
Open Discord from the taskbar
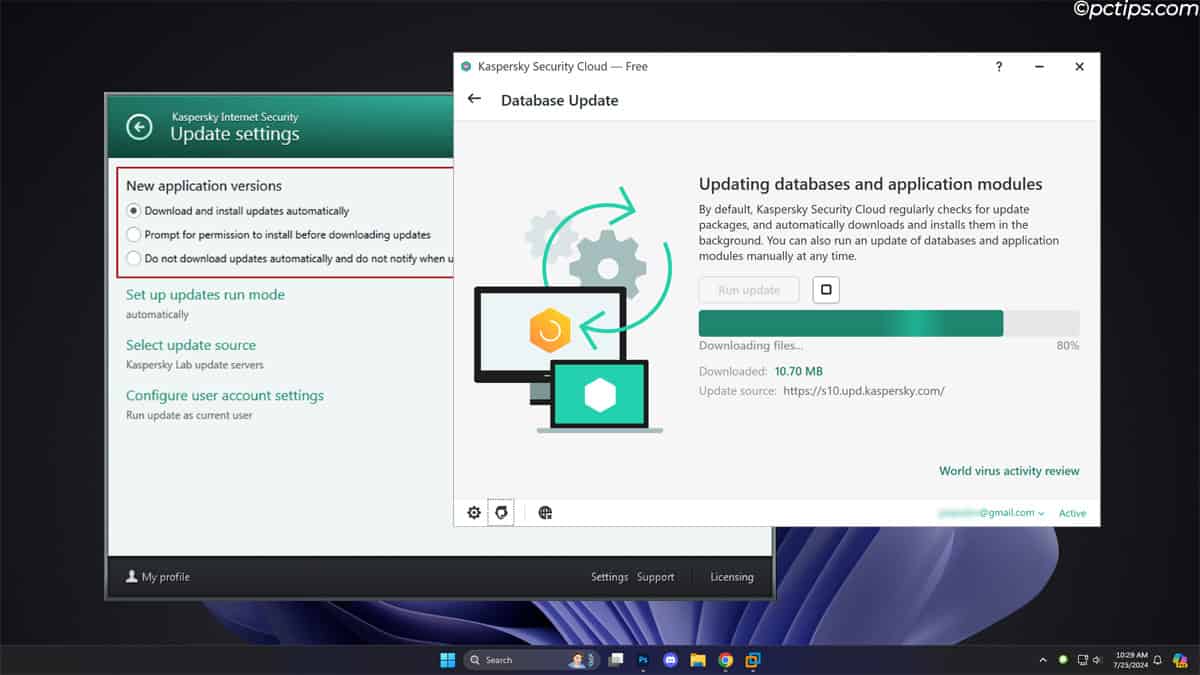(671, 660)
